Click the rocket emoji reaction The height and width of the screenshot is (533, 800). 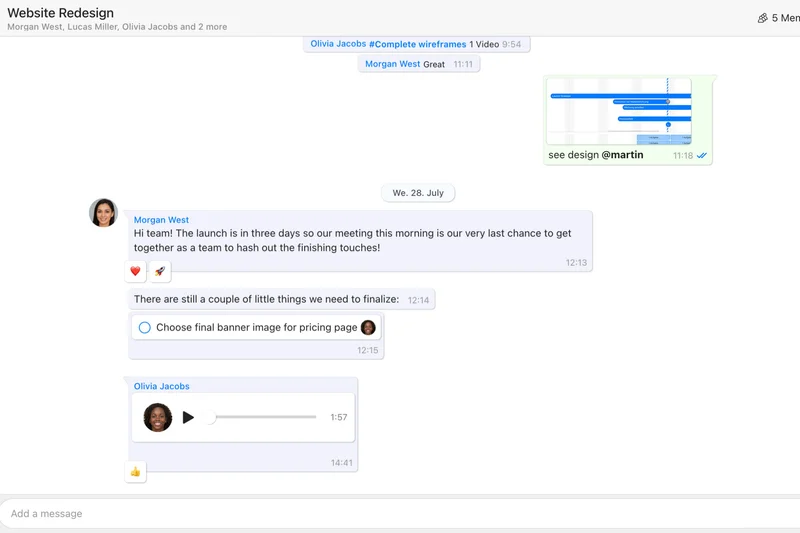[160, 271]
